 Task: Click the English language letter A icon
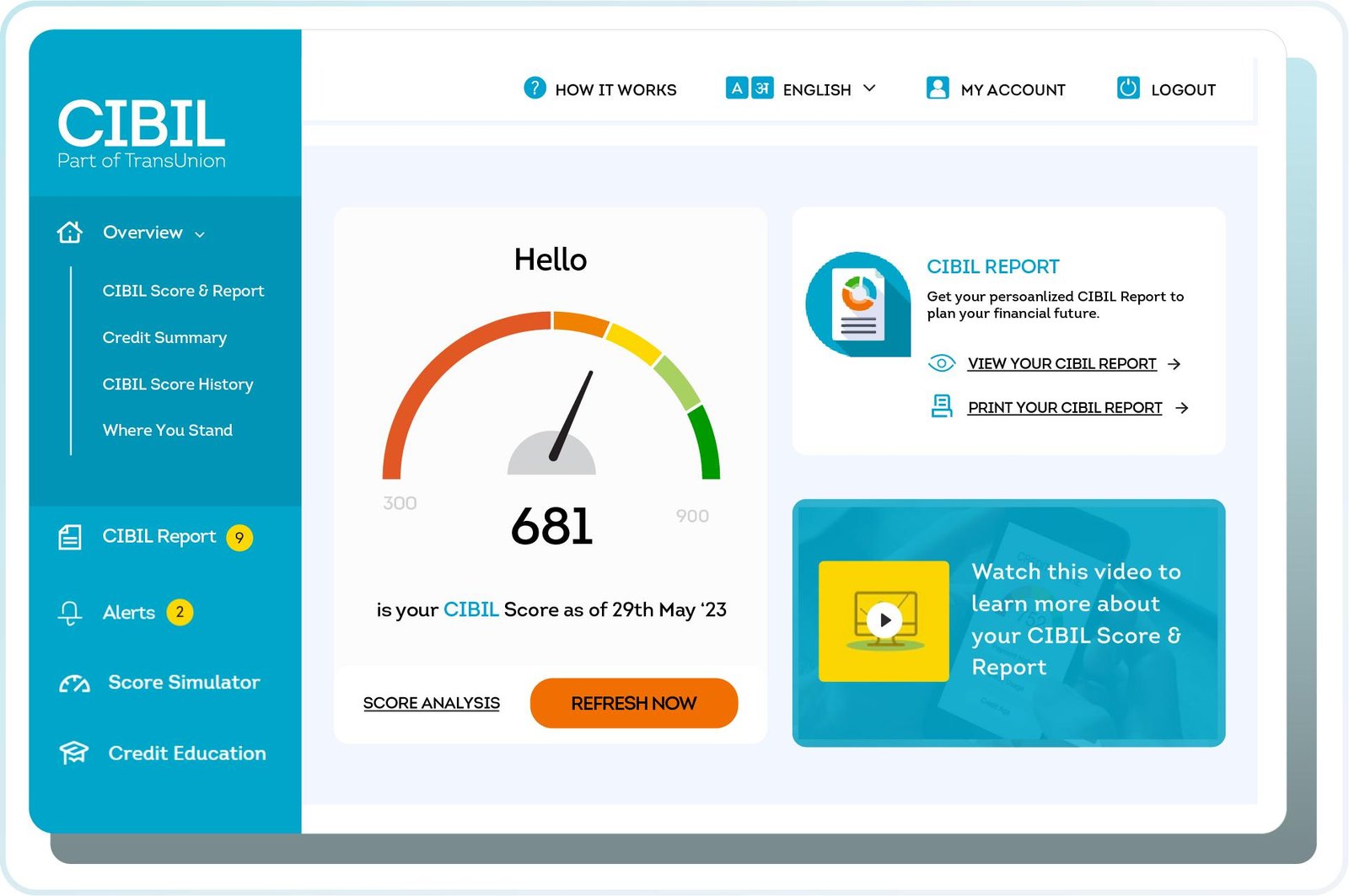tap(737, 88)
